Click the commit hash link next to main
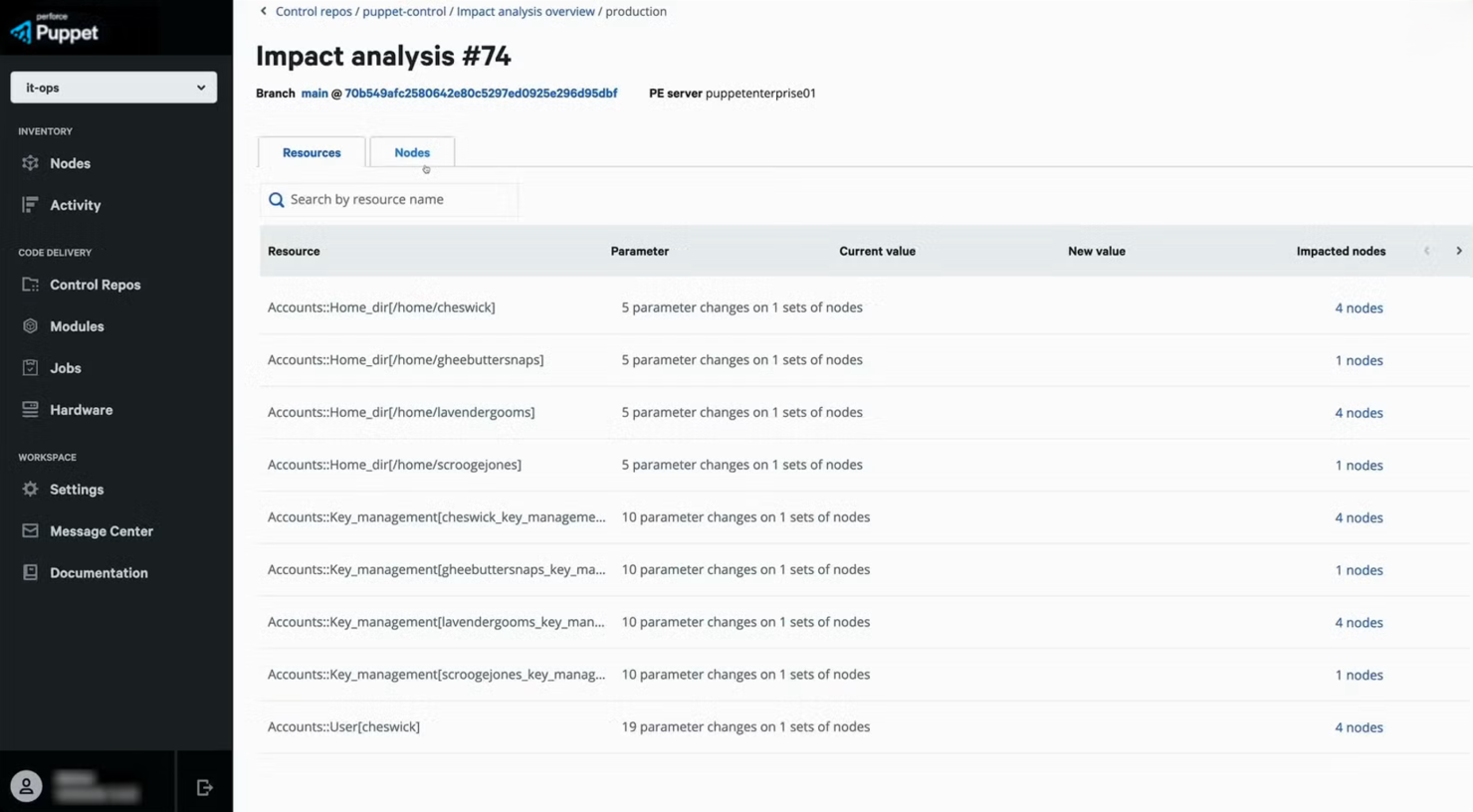Screen dimensions: 1473x812 (x=480, y=93)
